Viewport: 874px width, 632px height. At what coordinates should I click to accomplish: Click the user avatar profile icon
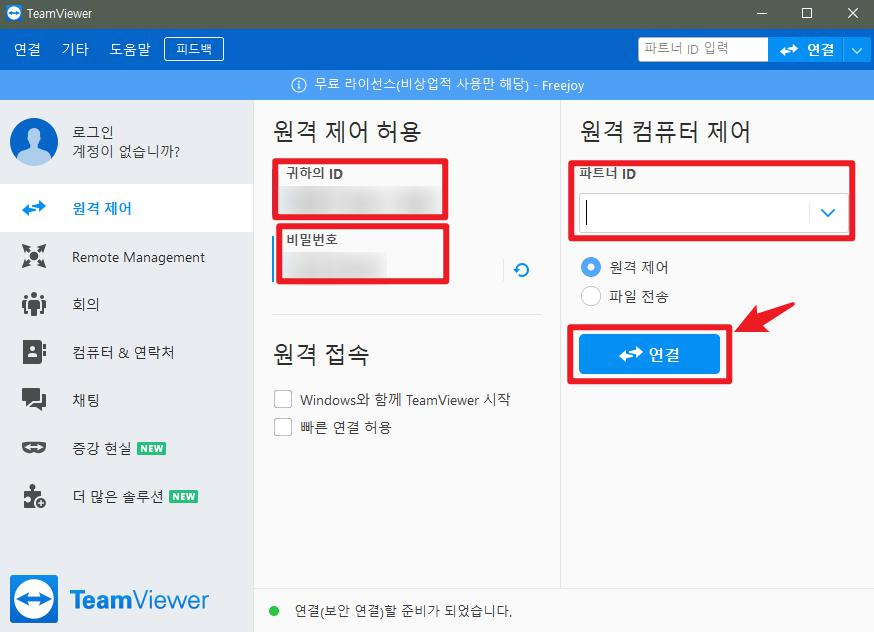(x=34, y=142)
